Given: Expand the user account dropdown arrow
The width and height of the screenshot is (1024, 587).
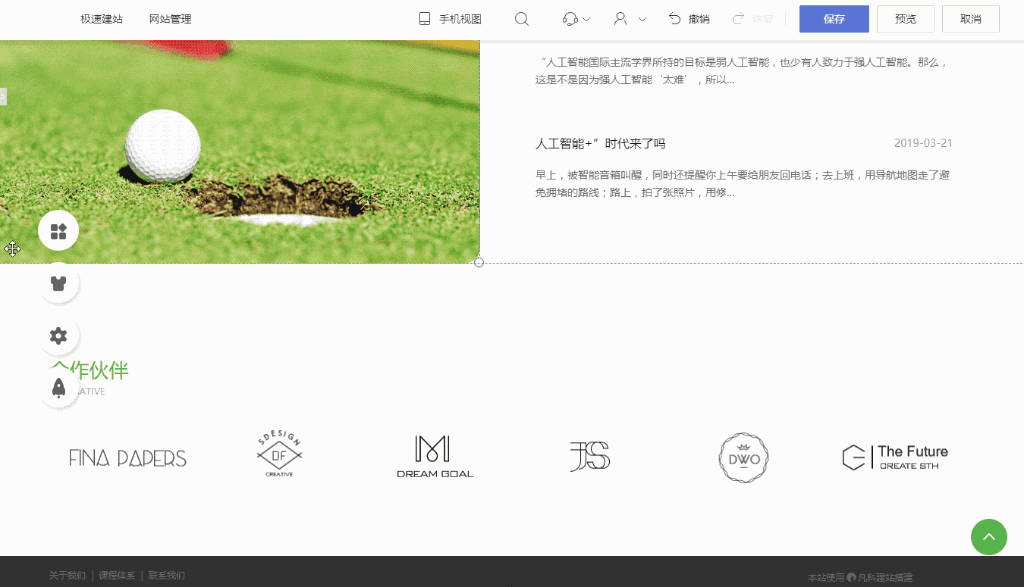Looking at the screenshot, I should (643, 19).
